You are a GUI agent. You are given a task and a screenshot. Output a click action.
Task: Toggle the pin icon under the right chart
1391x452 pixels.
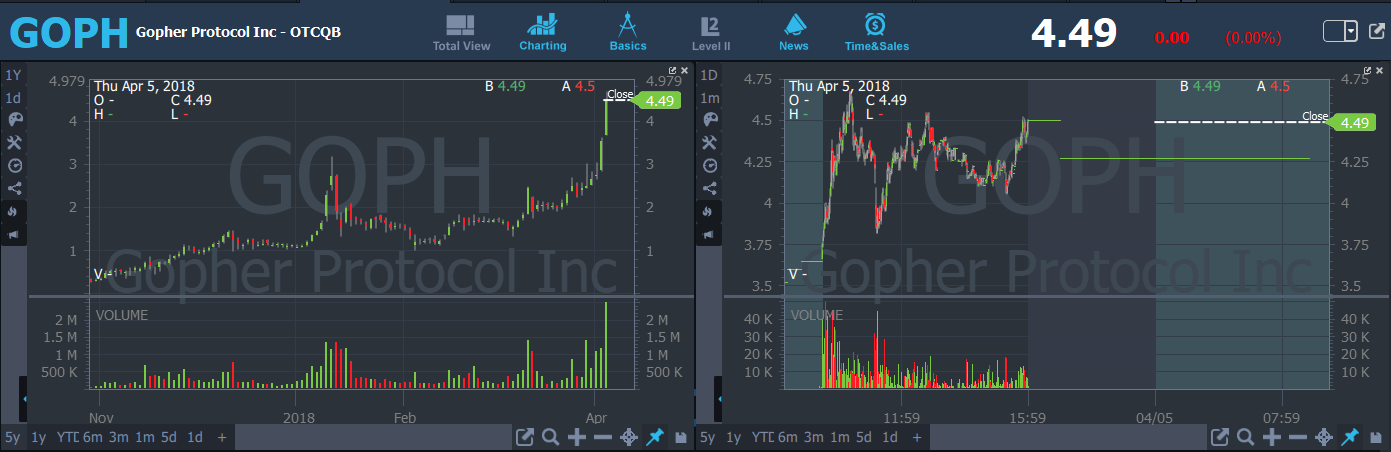(1350, 437)
